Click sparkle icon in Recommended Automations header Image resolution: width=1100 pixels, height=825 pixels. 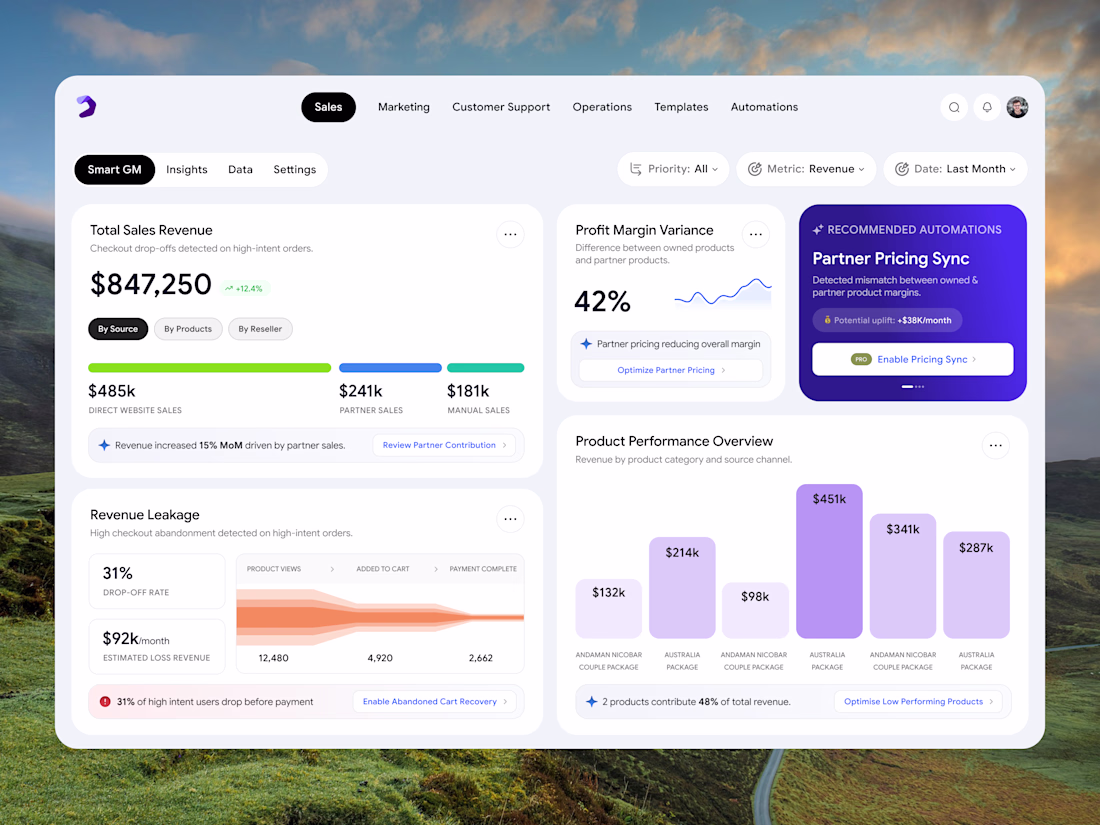tap(818, 229)
